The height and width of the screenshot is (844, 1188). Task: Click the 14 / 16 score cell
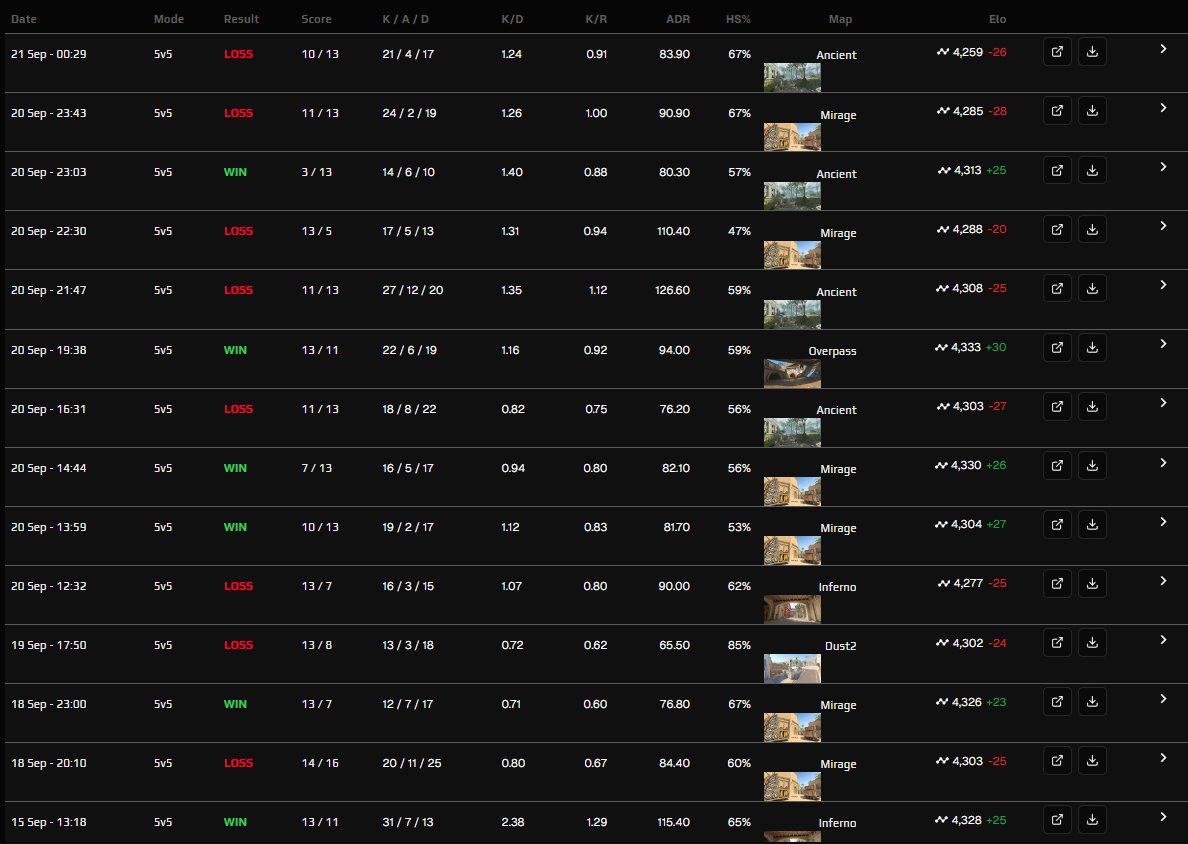(320, 763)
